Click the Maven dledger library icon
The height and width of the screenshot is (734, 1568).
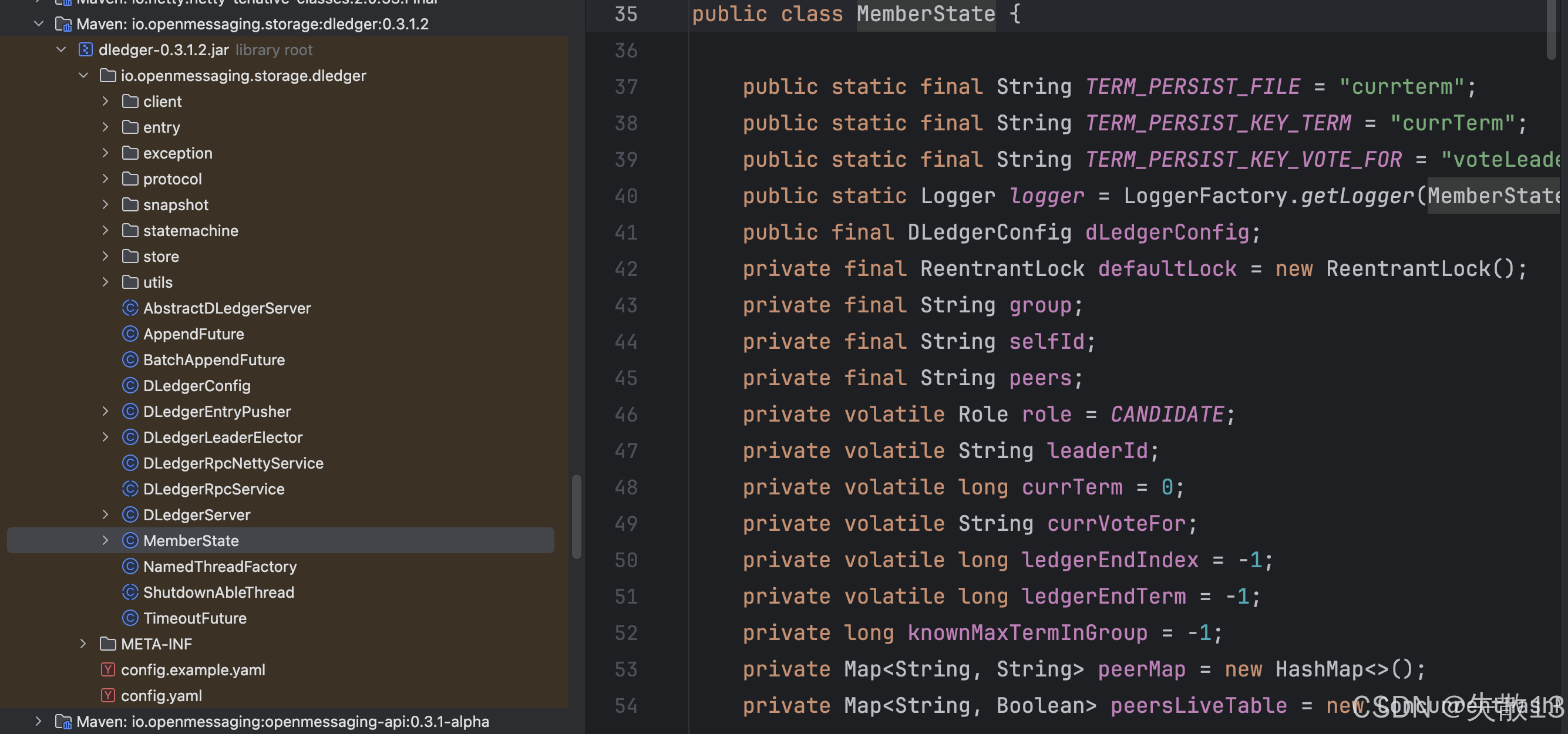(63, 23)
